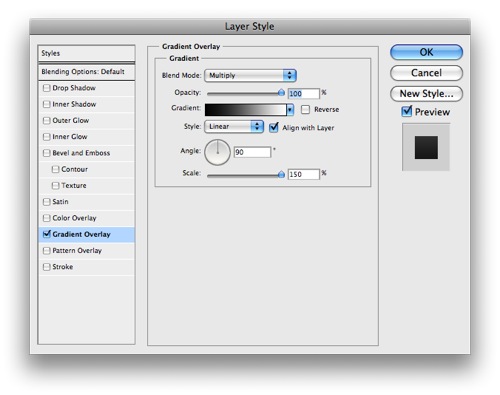
Task: Uncheck Align with Layer
Action: click(274, 127)
